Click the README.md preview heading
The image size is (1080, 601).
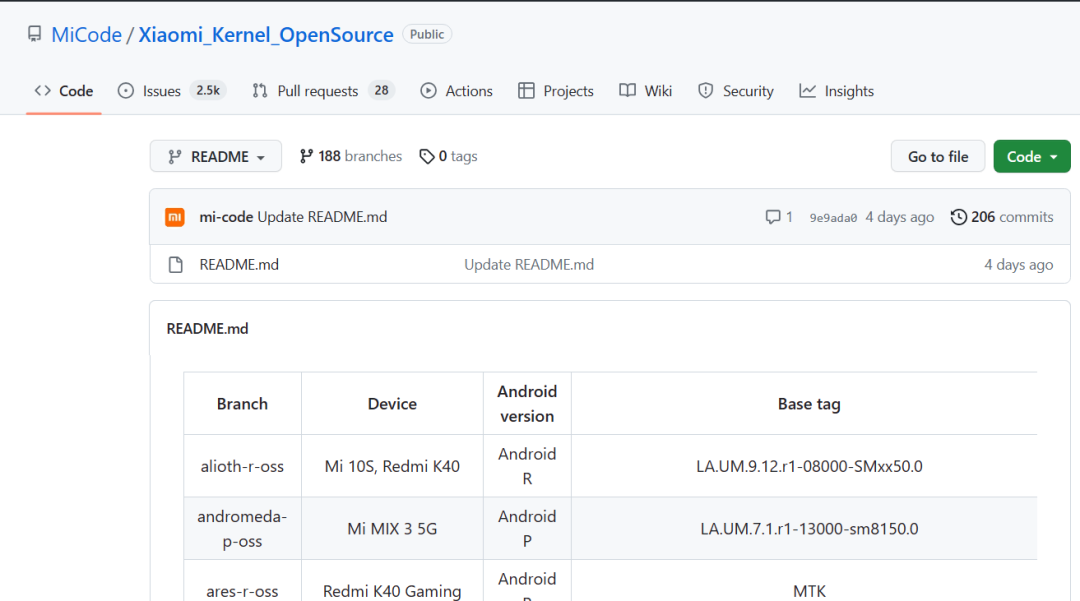pos(207,328)
